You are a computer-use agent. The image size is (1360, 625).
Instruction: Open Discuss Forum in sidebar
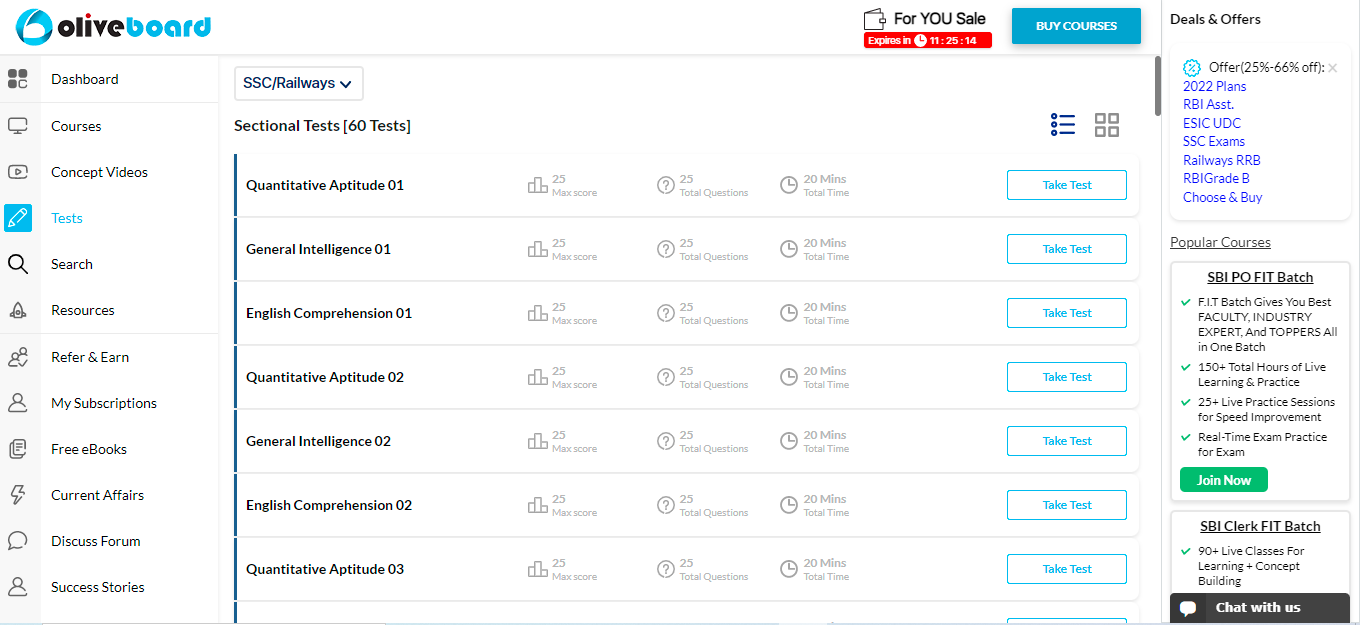click(x=95, y=541)
